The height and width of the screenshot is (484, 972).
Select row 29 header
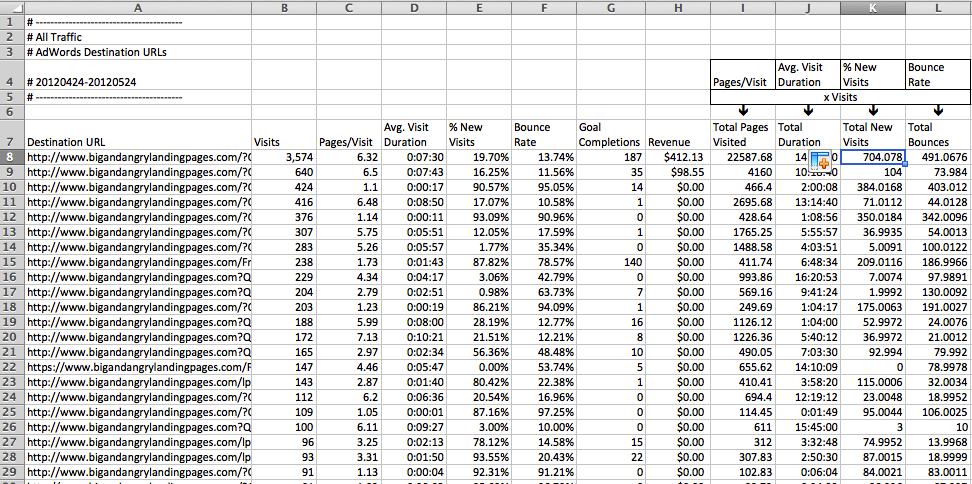[x=12, y=472]
